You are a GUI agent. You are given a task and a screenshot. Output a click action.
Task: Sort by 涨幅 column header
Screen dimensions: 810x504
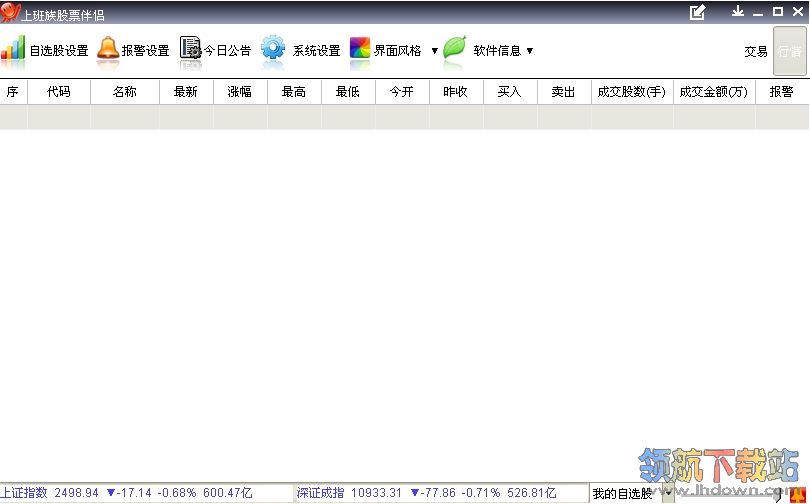coord(240,92)
